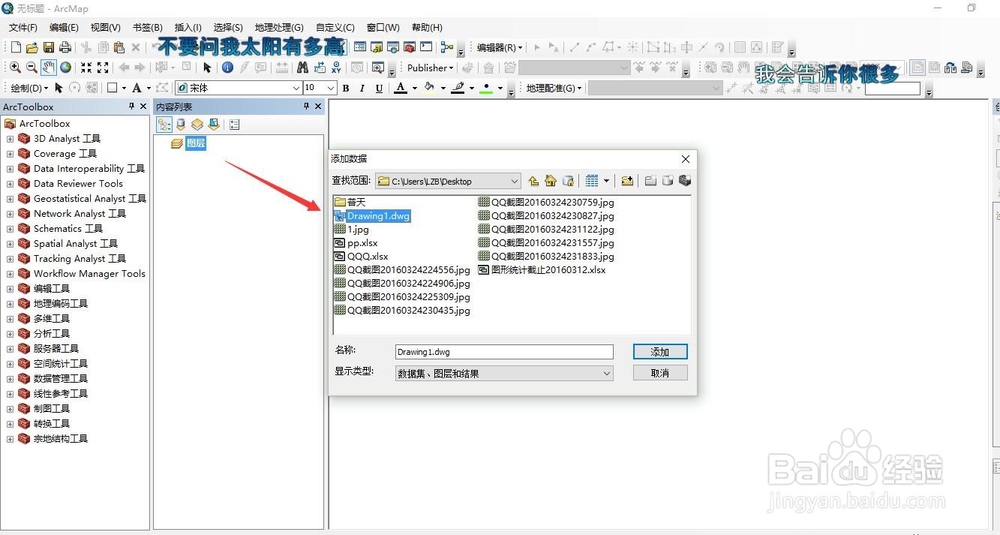The width and height of the screenshot is (1000, 535).
Task: Open the 编辑(E) menu
Action: (64, 27)
